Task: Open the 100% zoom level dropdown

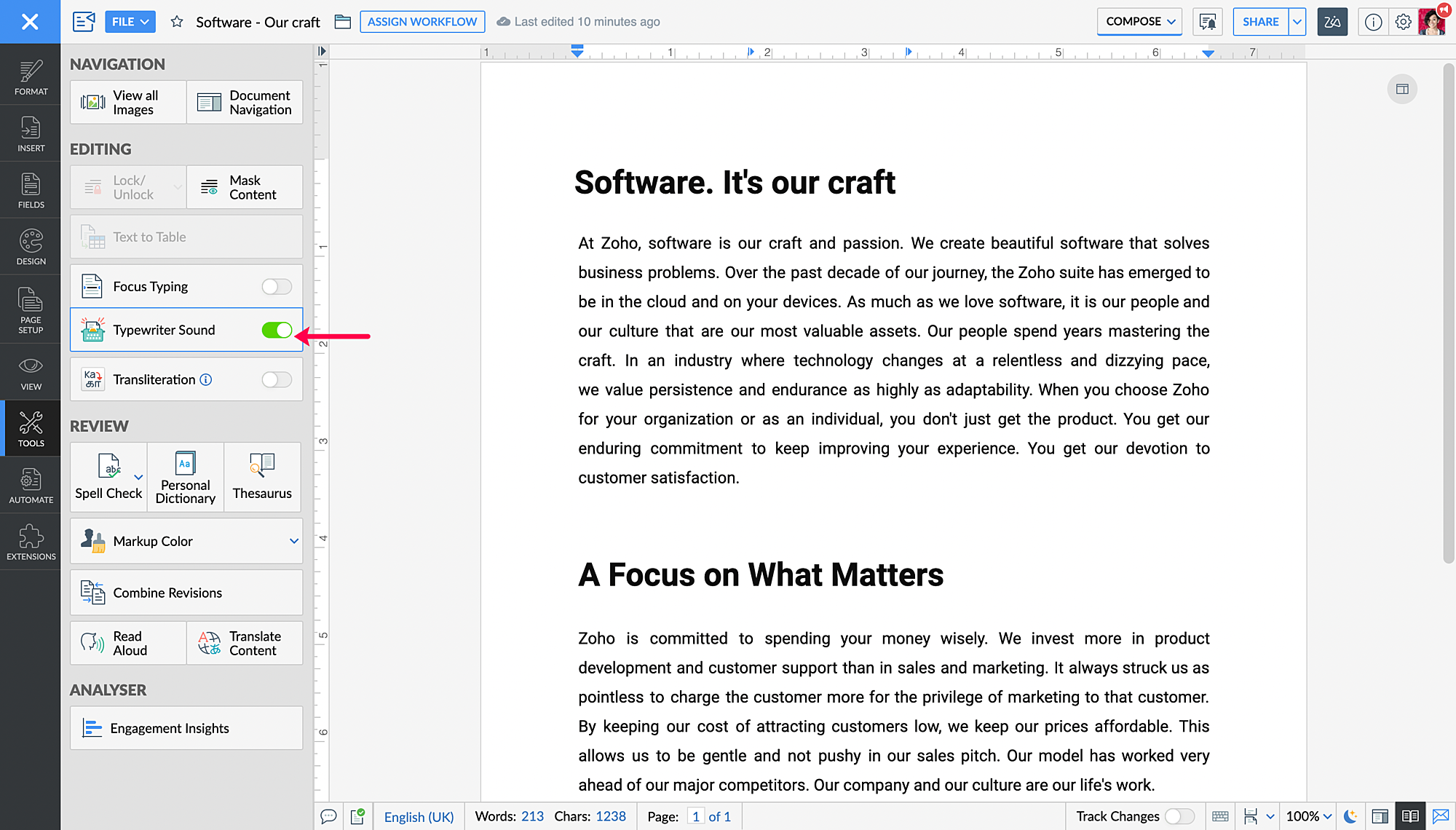Action: 1308,816
